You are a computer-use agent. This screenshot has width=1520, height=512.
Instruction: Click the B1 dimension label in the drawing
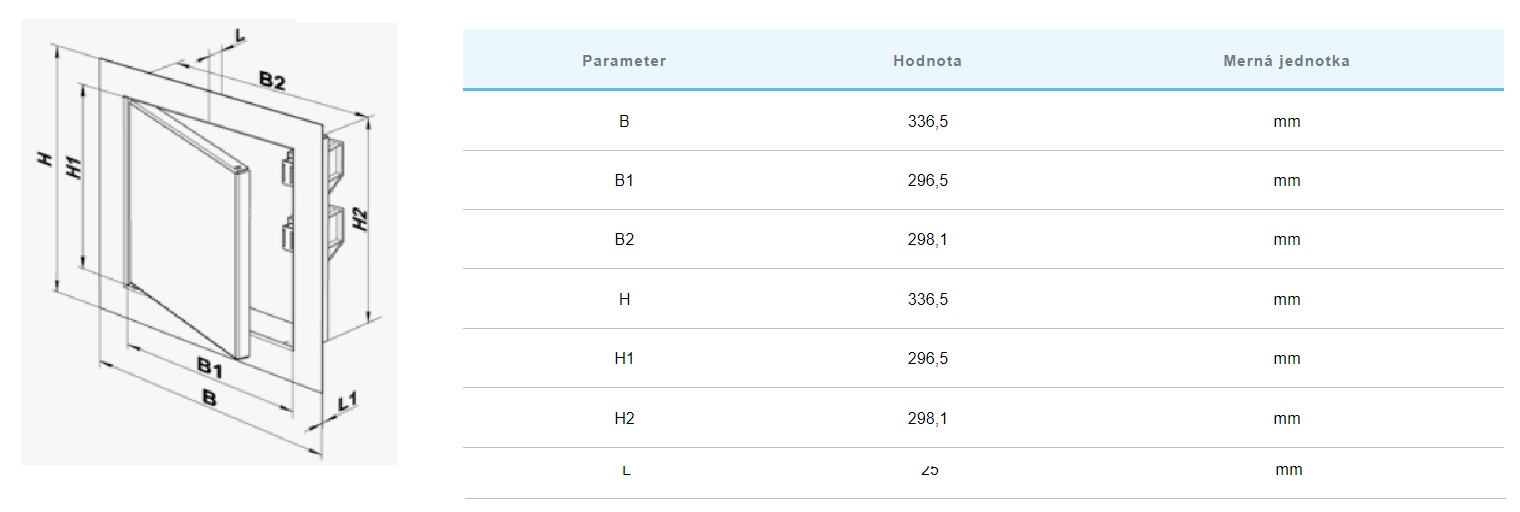(x=209, y=366)
